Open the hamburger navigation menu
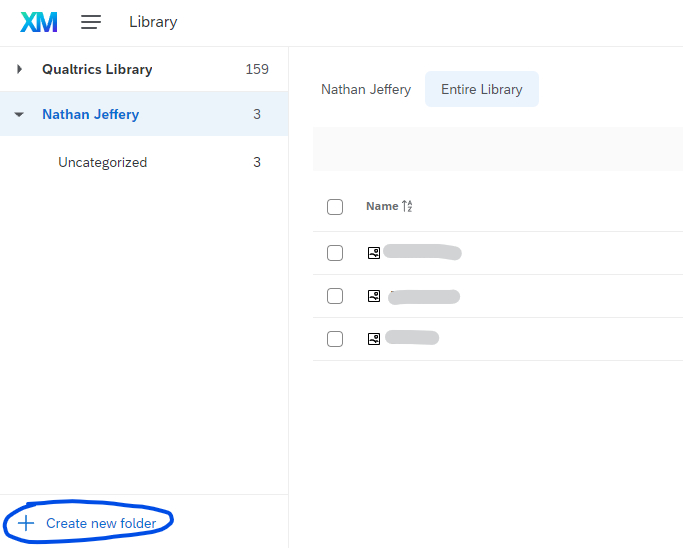 [91, 22]
